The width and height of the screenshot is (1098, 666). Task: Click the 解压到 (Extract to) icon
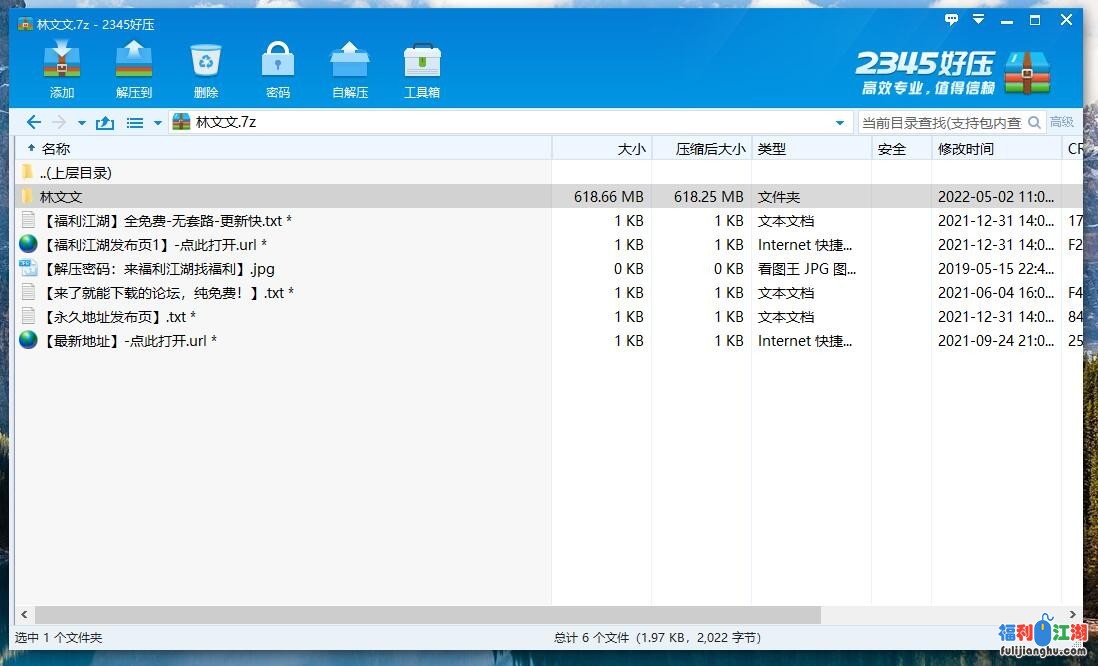[133, 68]
